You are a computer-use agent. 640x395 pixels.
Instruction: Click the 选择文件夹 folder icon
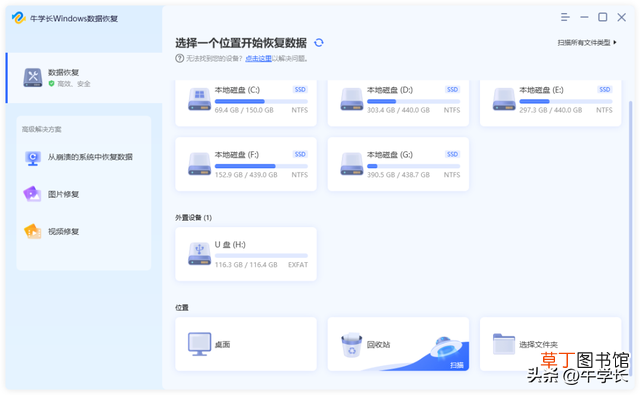tap(504, 344)
